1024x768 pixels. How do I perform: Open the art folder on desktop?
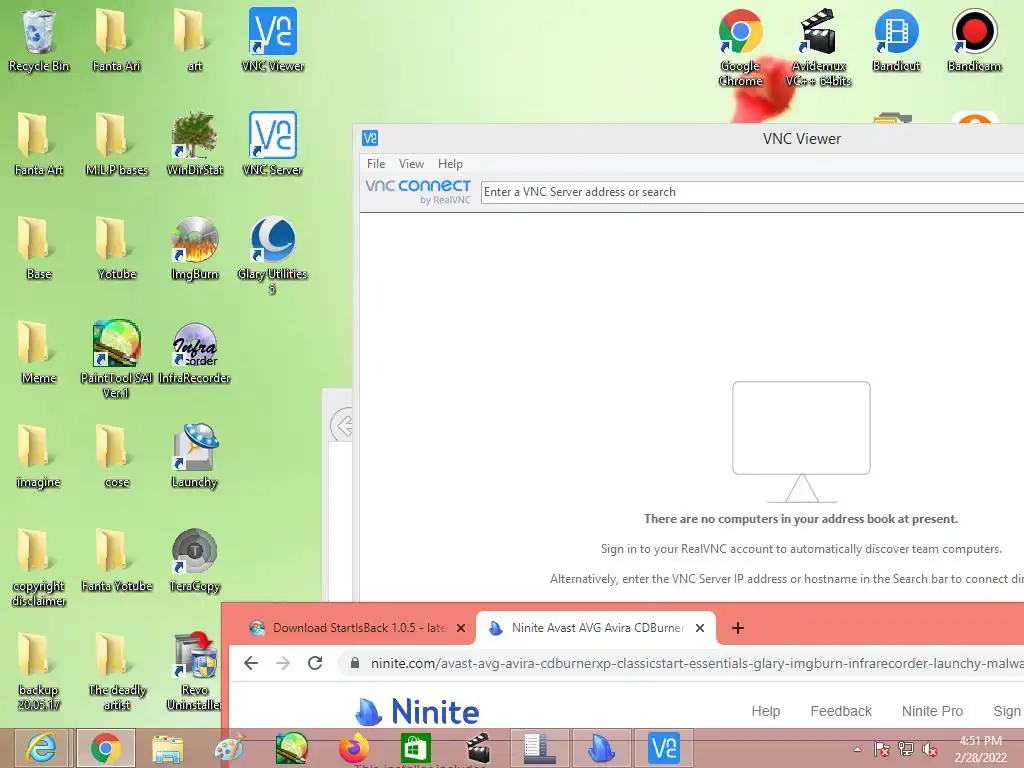pyautogui.click(x=194, y=40)
